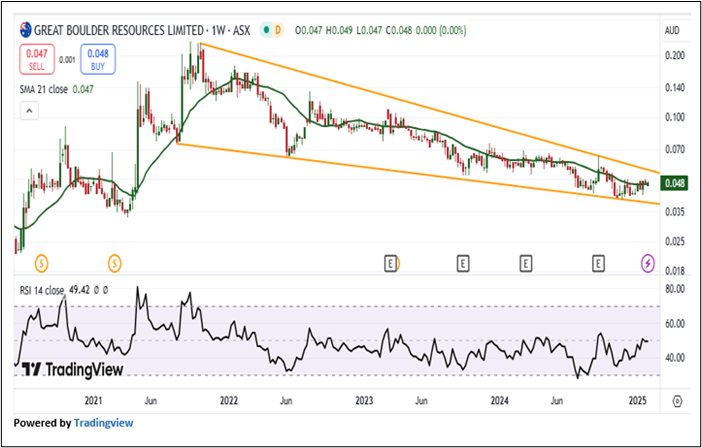Screen dimensions: 702x448
Task: Click the BUY 0.048 button
Action: 98,60
